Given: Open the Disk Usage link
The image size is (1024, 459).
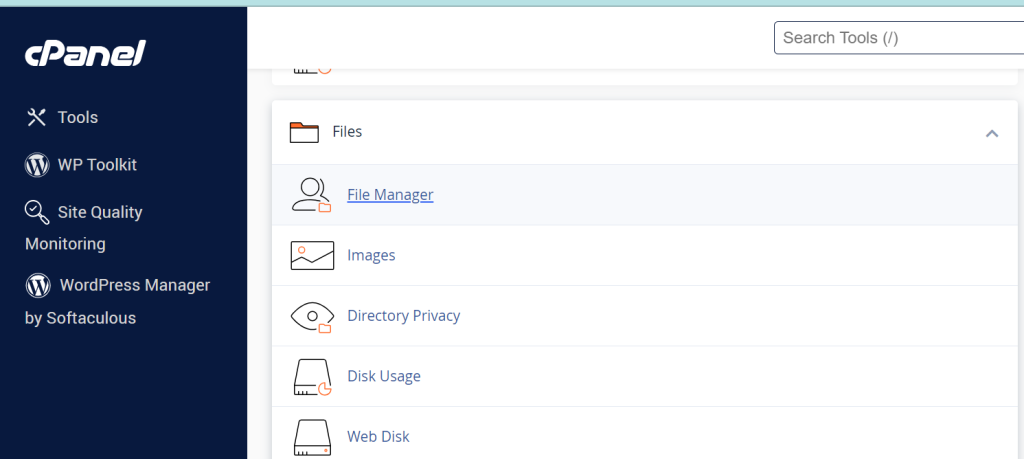Looking at the screenshot, I should 383,376.
